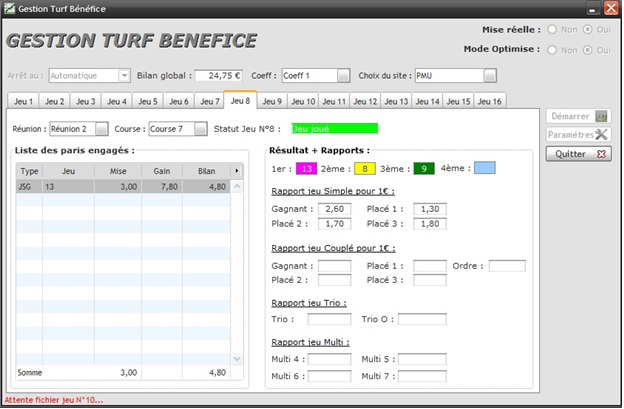Click the green icon on Démarrer

coord(601,116)
